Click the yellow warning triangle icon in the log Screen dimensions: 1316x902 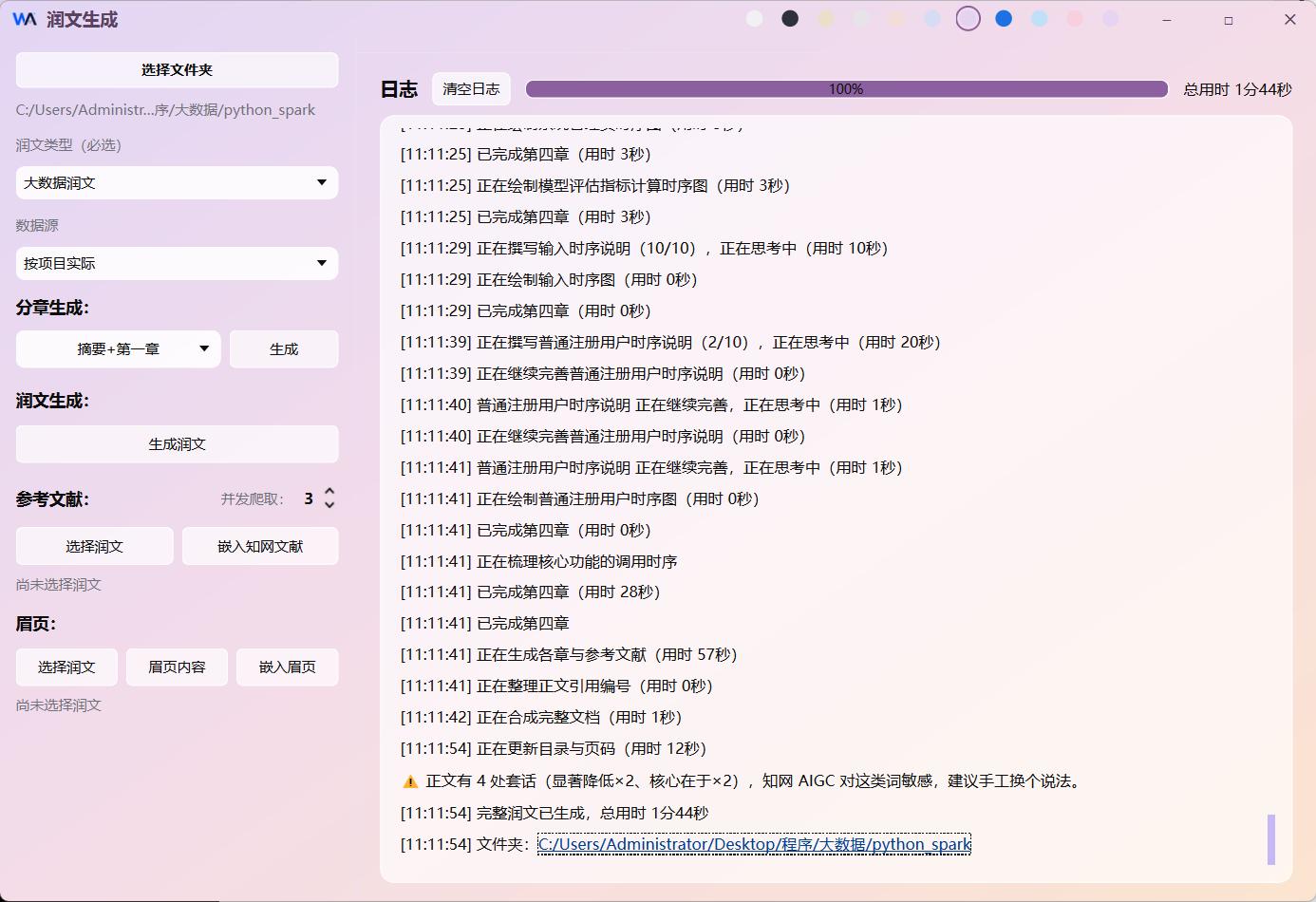410,781
